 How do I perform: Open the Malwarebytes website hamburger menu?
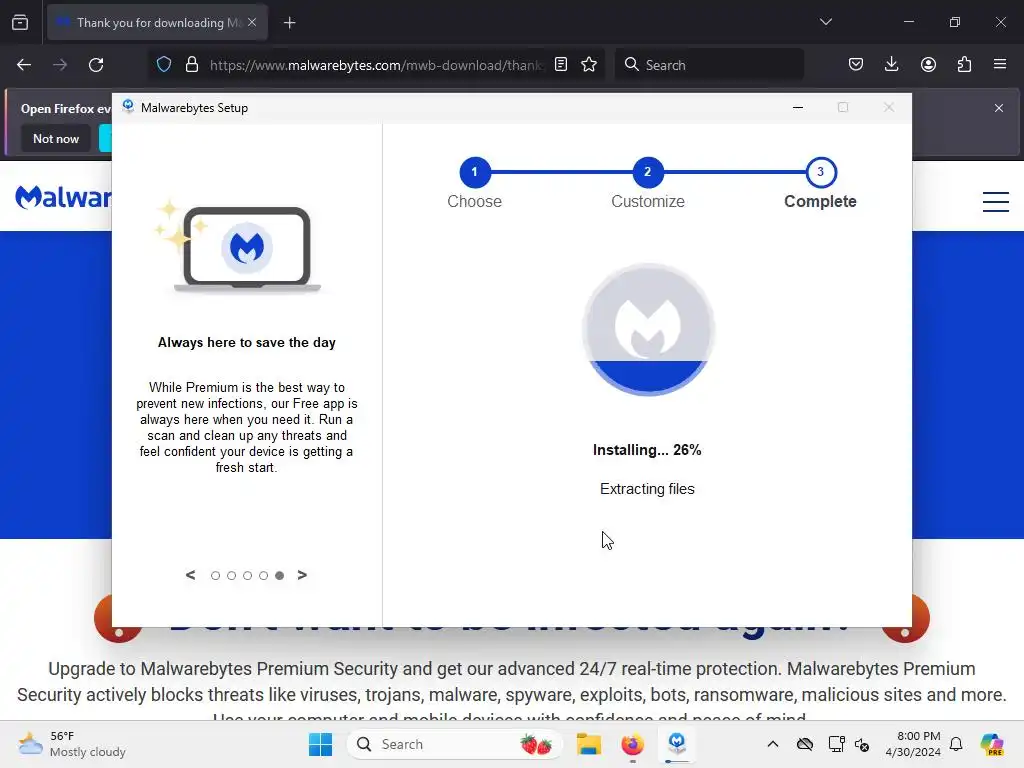[x=996, y=201]
